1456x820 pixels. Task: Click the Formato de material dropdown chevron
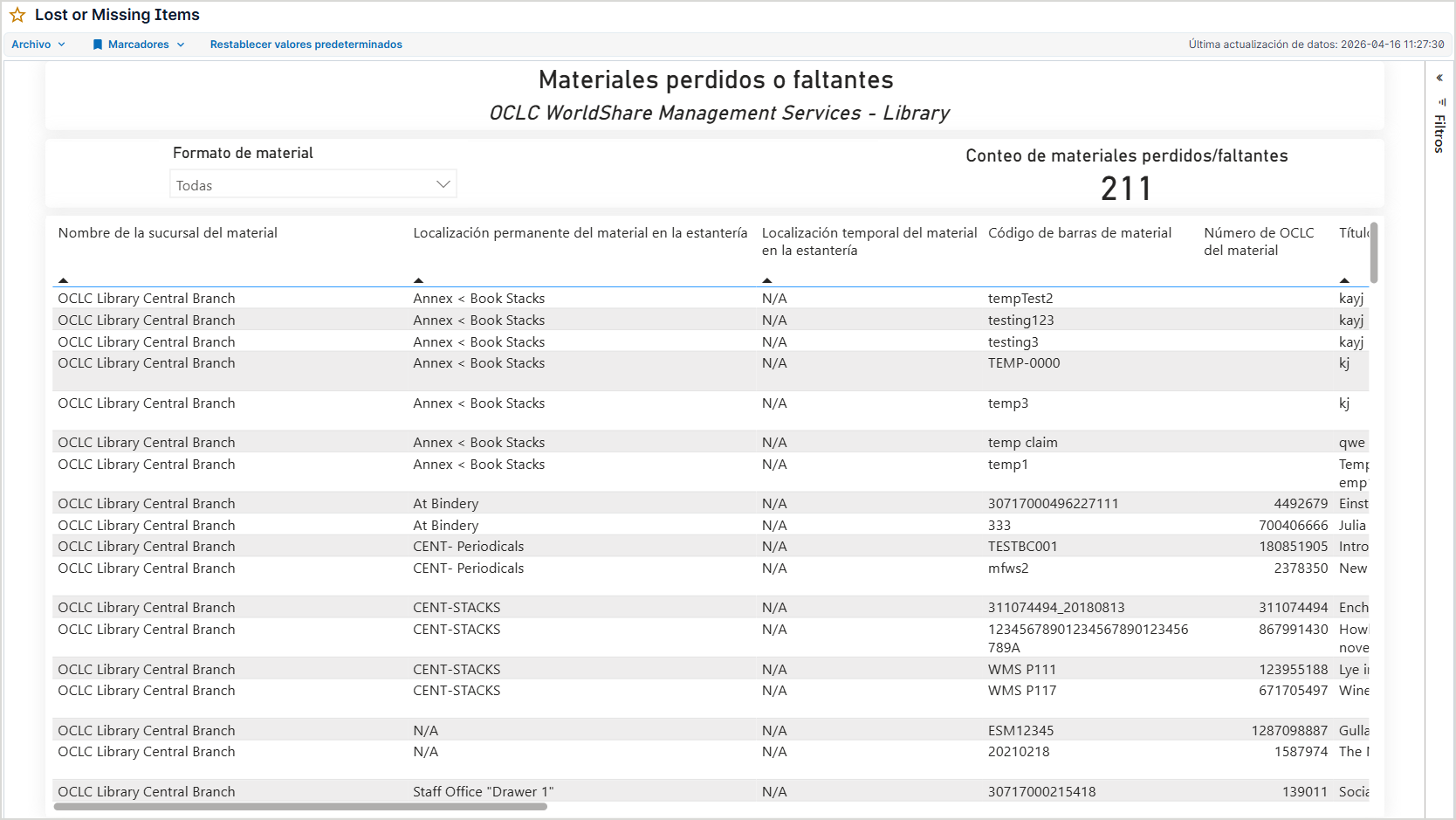(443, 184)
